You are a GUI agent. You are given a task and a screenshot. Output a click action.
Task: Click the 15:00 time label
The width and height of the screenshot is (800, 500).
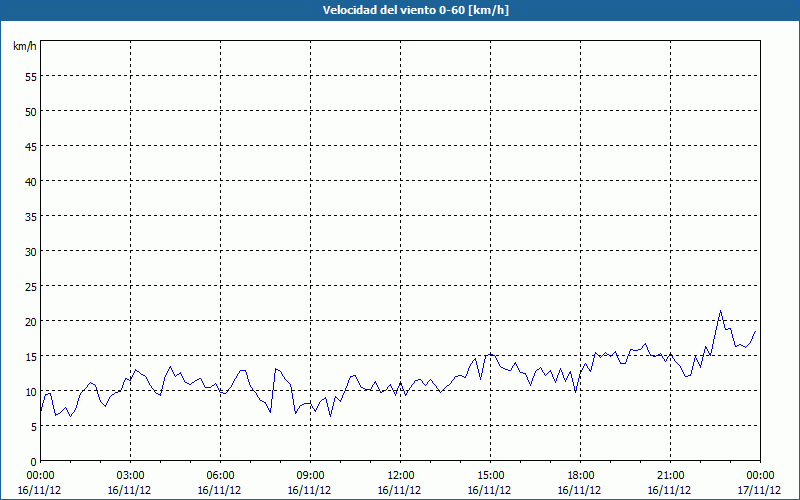[x=490, y=476]
